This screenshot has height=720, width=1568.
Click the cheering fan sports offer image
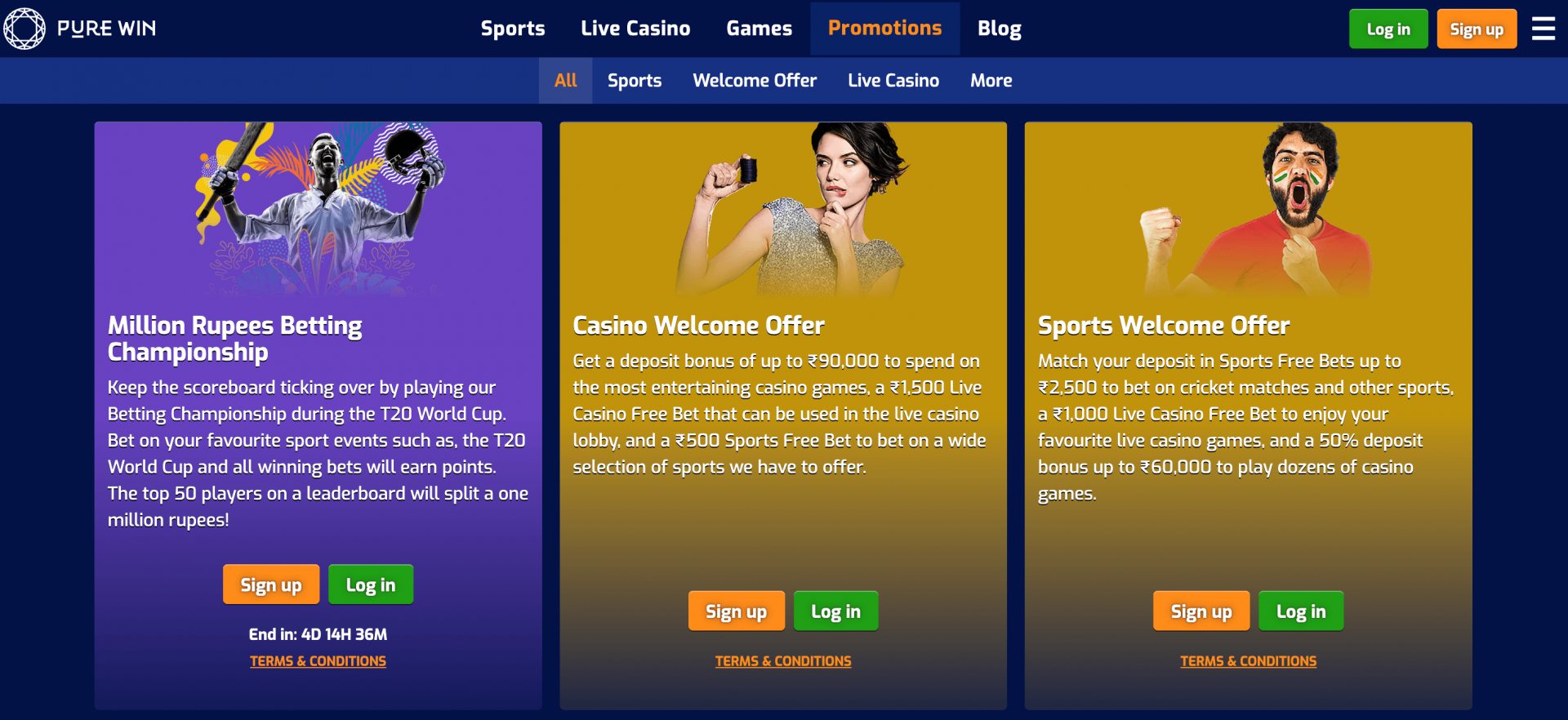(x=1258, y=208)
